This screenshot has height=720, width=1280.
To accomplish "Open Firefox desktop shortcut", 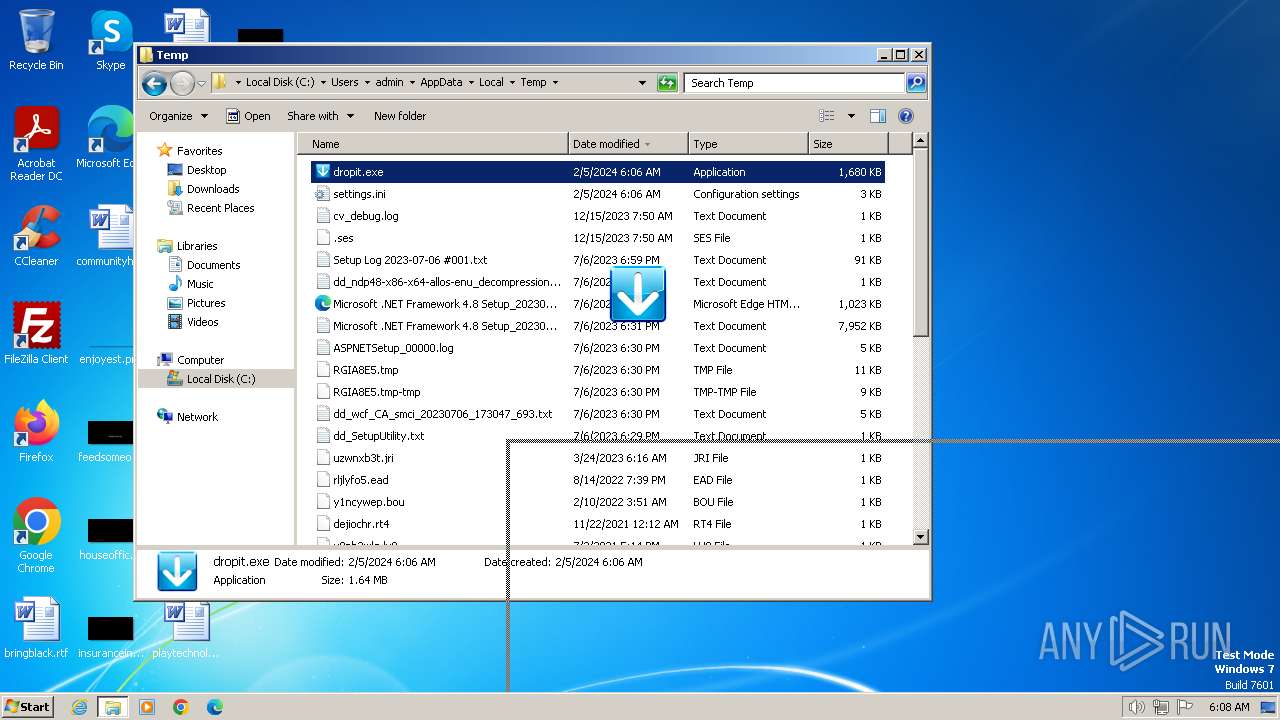I will click(36, 432).
